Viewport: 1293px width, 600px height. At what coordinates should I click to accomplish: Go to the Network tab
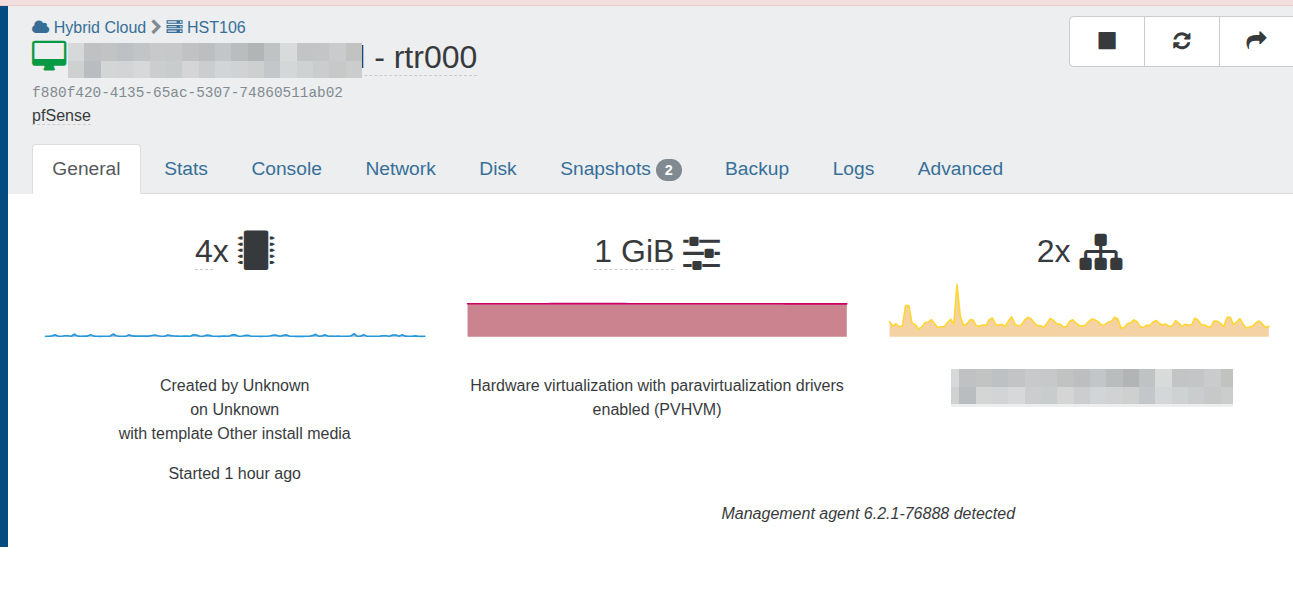click(x=400, y=169)
